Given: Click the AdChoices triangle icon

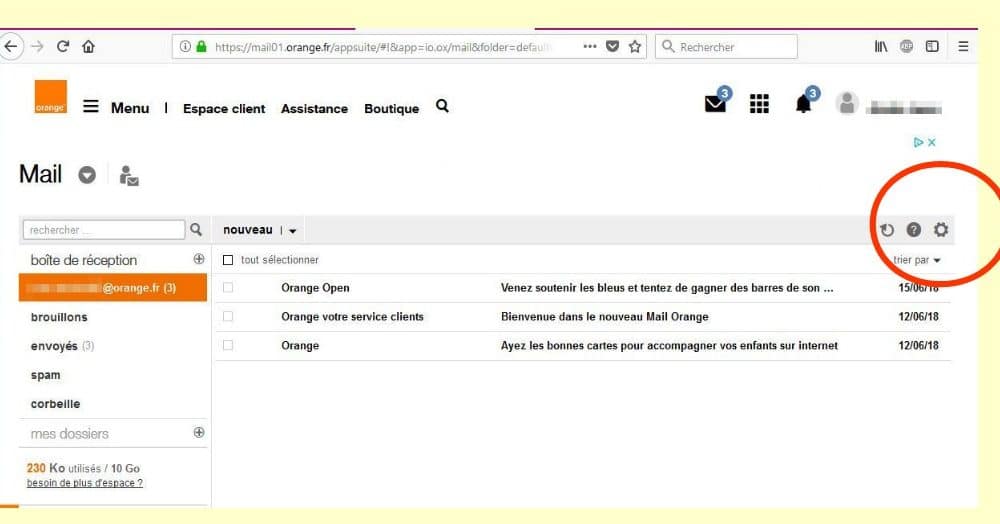Looking at the screenshot, I should tap(918, 142).
